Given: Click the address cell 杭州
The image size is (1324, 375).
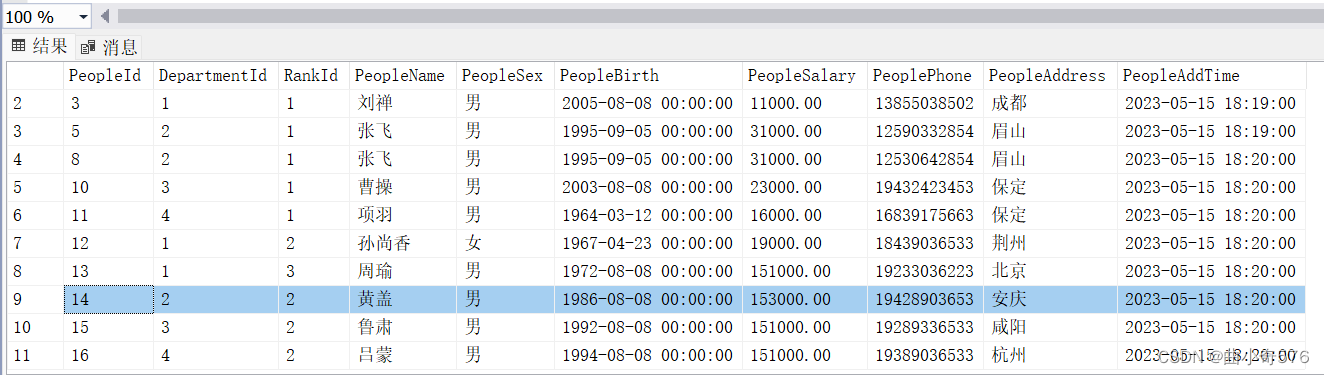Looking at the screenshot, I should (1050, 355).
